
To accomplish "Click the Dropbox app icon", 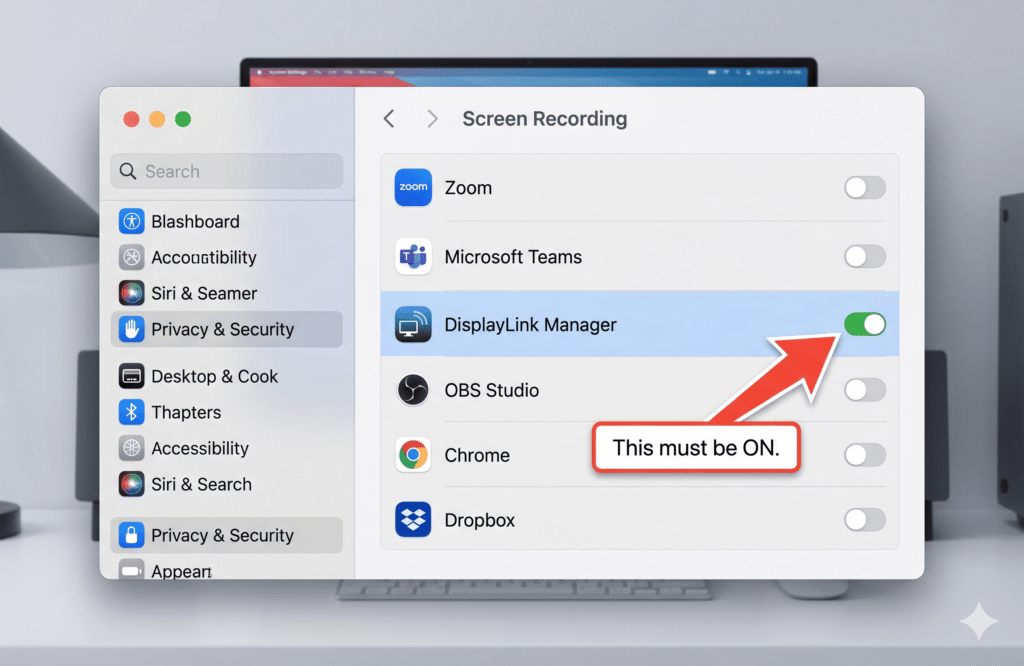I will click(x=413, y=520).
